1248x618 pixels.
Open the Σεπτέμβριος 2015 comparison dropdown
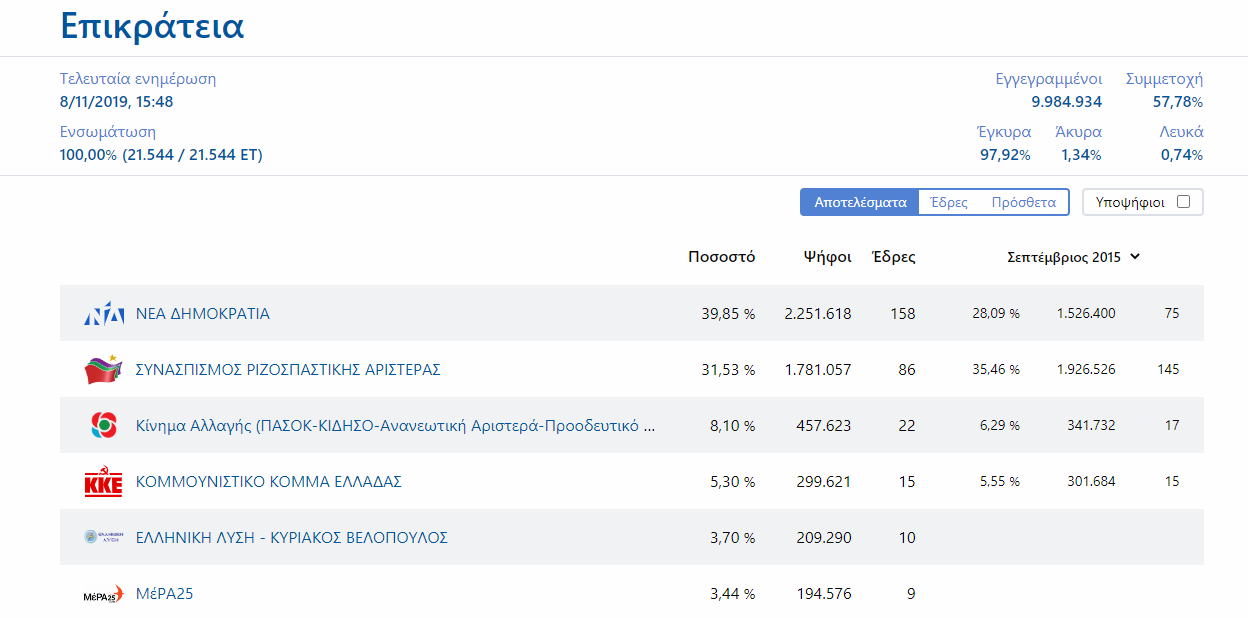pos(1073,257)
